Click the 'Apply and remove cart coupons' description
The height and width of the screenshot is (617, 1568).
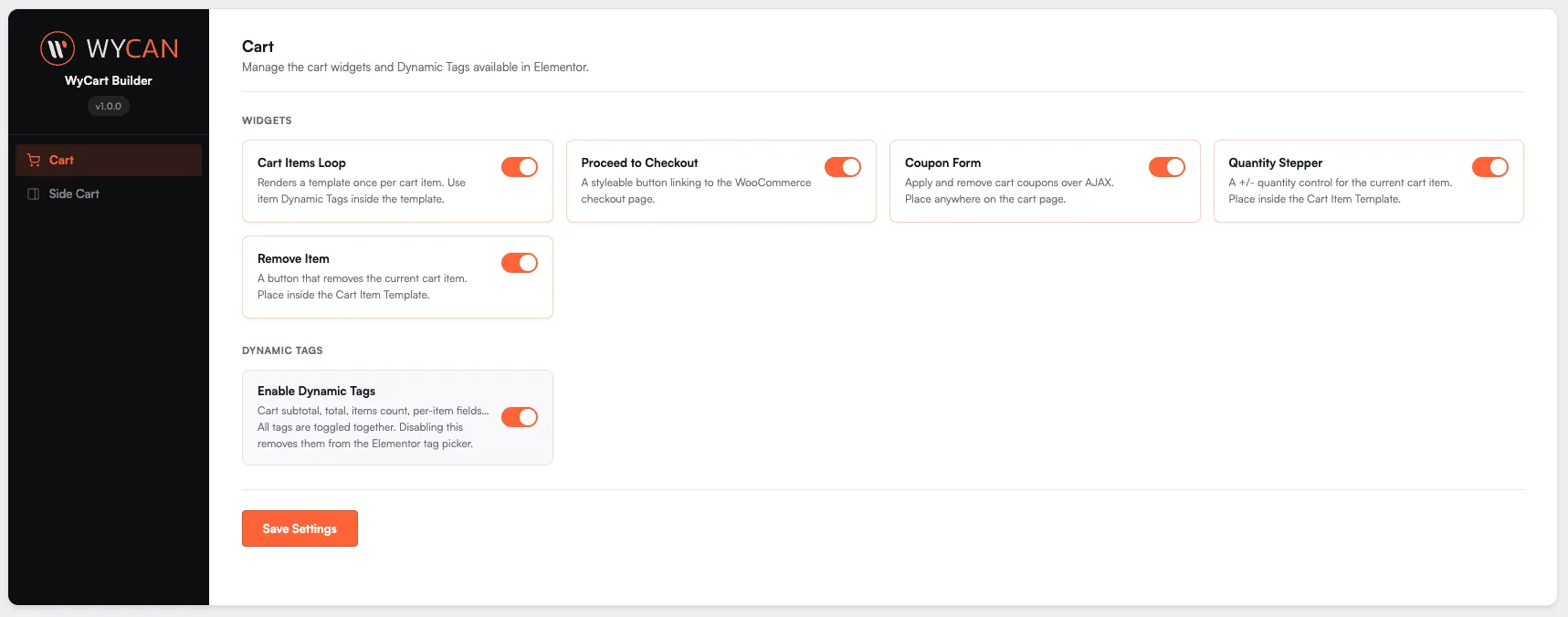click(1009, 191)
